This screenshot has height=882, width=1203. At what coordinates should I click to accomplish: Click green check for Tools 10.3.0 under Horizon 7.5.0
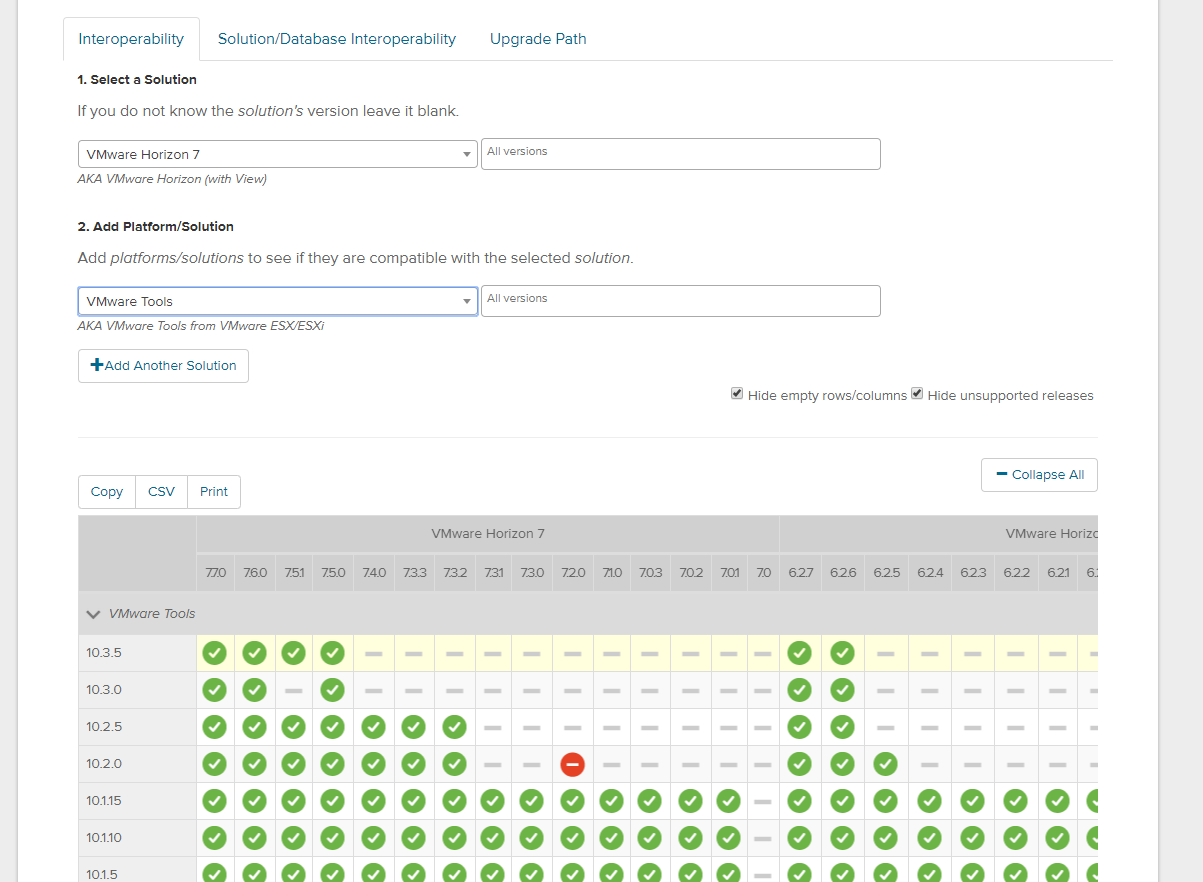332,690
